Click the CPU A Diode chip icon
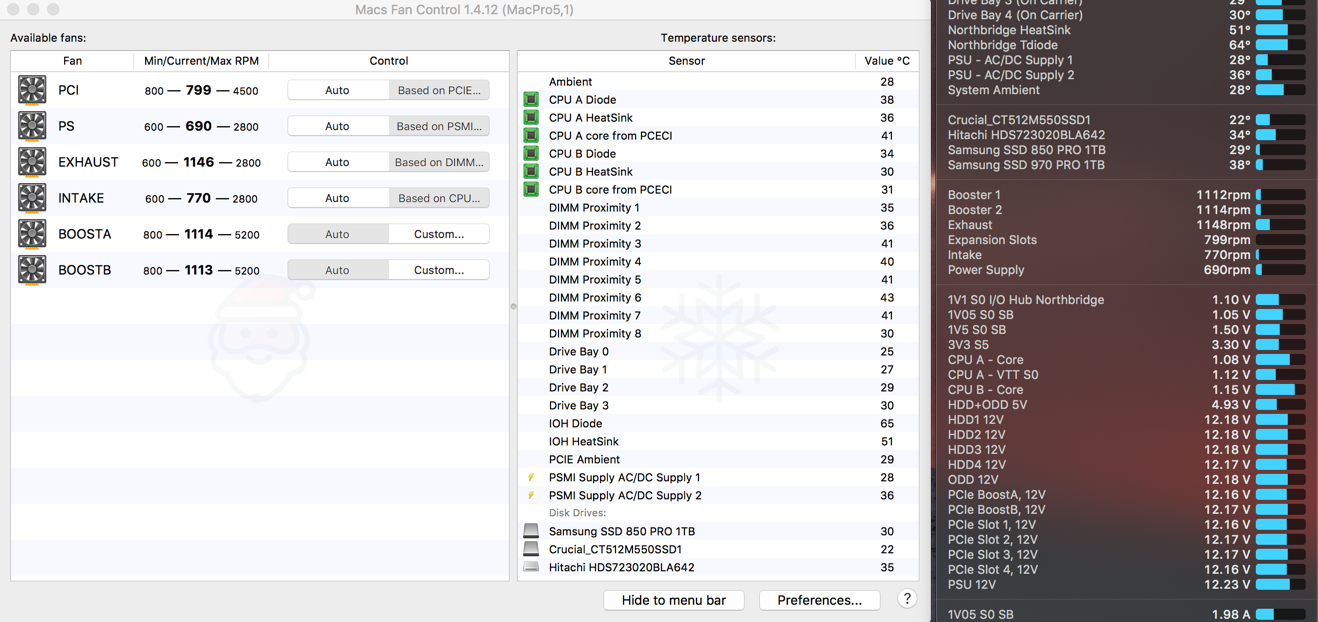Image resolution: width=1318 pixels, height=622 pixels. click(531, 100)
